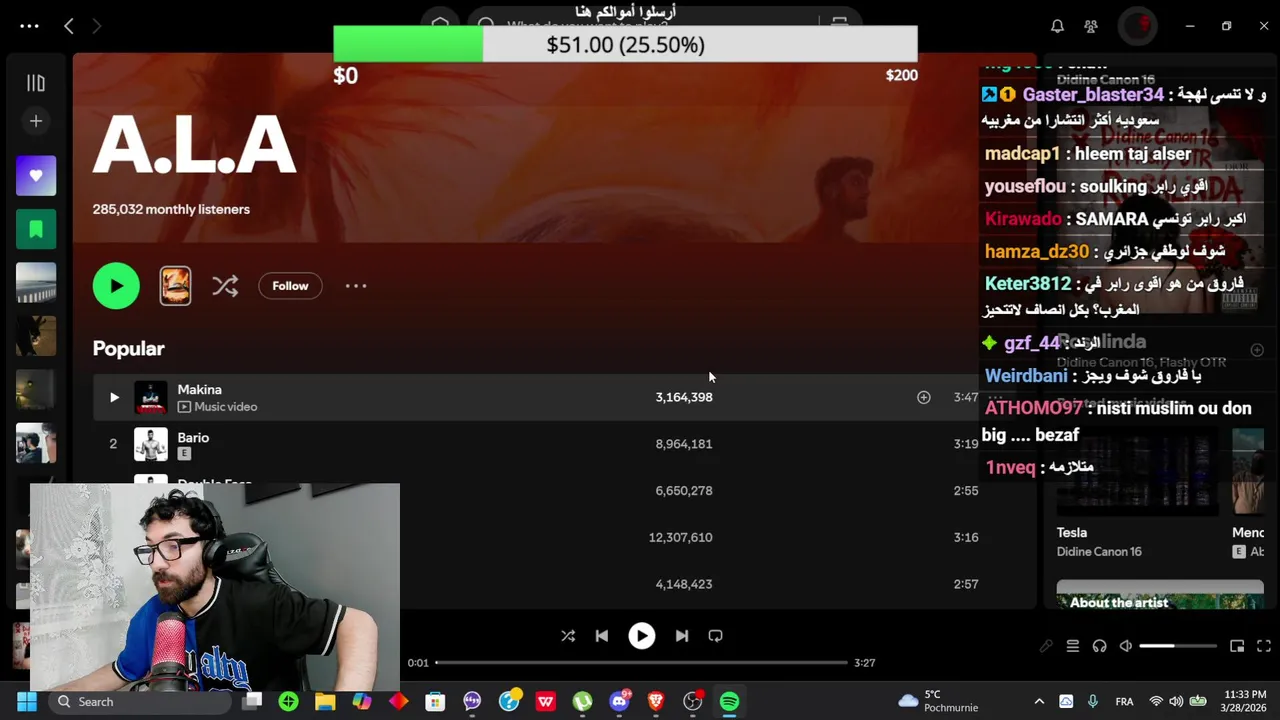Open File Explorer from the taskbar
The image size is (1280, 720).
325,702
